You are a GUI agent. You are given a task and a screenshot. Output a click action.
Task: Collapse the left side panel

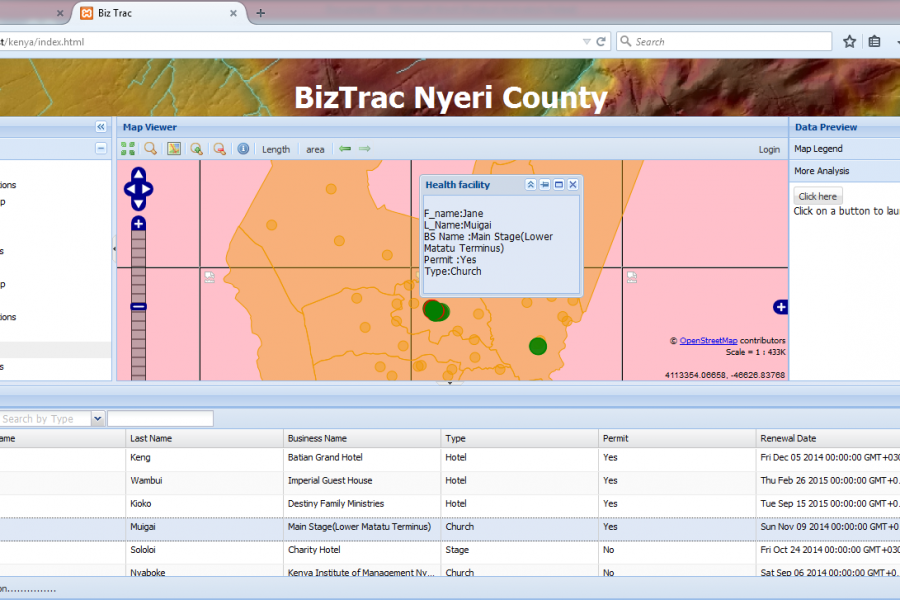pos(101,127)
